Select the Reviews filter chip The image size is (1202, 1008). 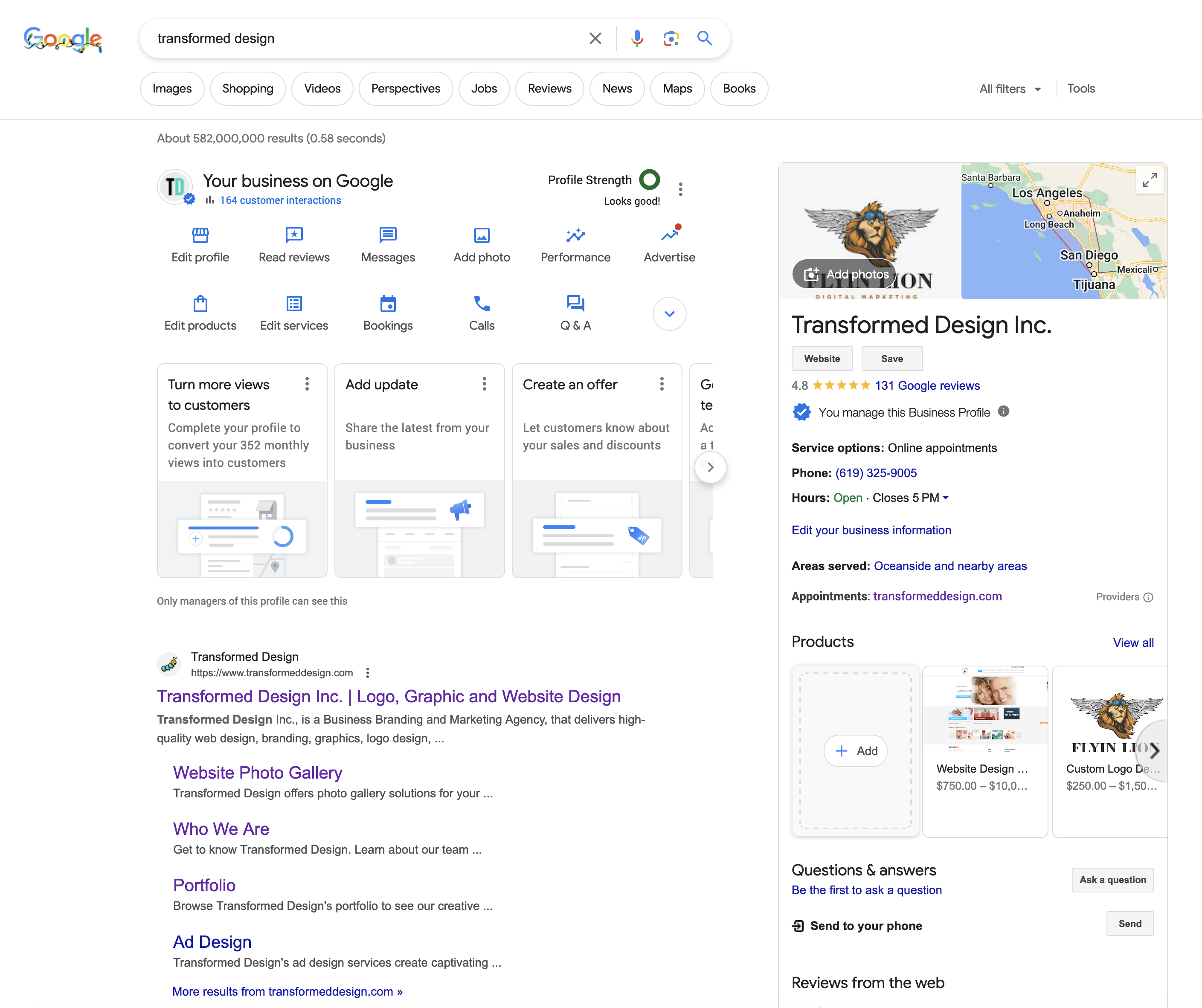[549, 89]
